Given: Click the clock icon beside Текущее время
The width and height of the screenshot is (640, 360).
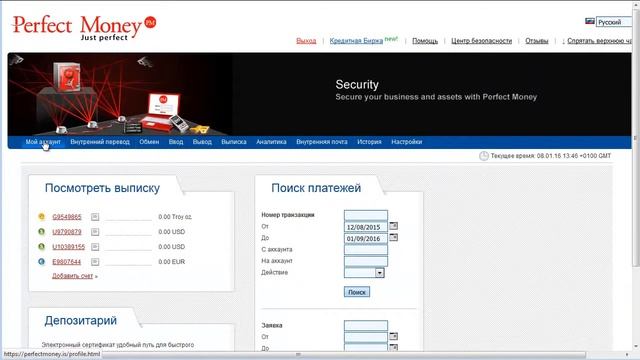Looking at the screenshot, I should (484, 156).
